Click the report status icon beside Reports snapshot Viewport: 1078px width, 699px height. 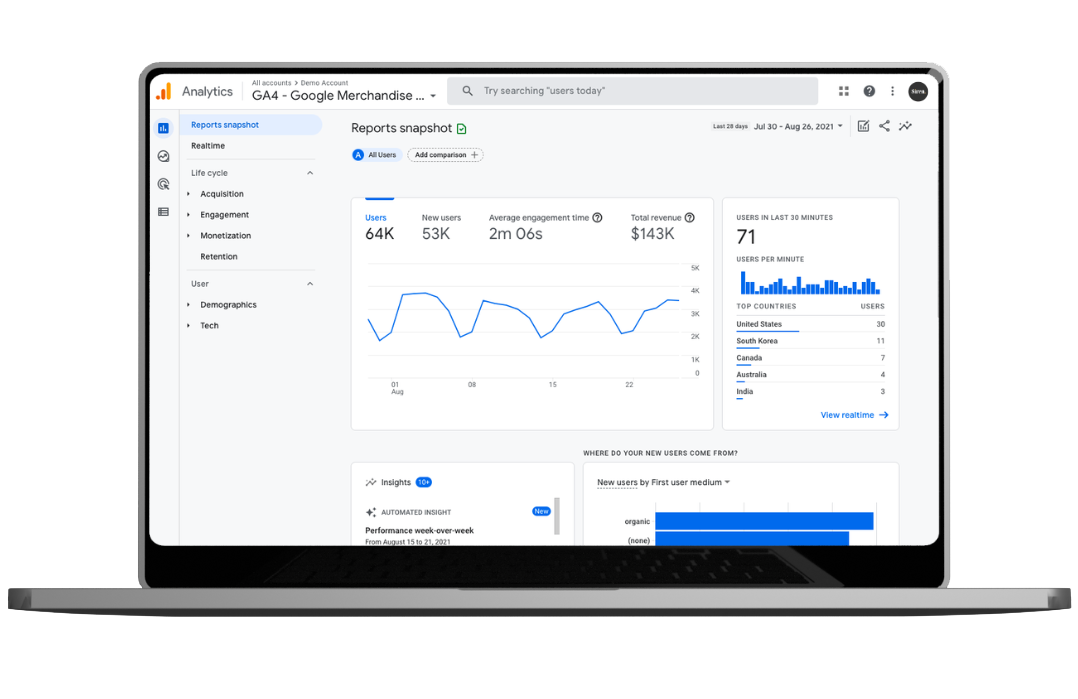tap(461, 129)
